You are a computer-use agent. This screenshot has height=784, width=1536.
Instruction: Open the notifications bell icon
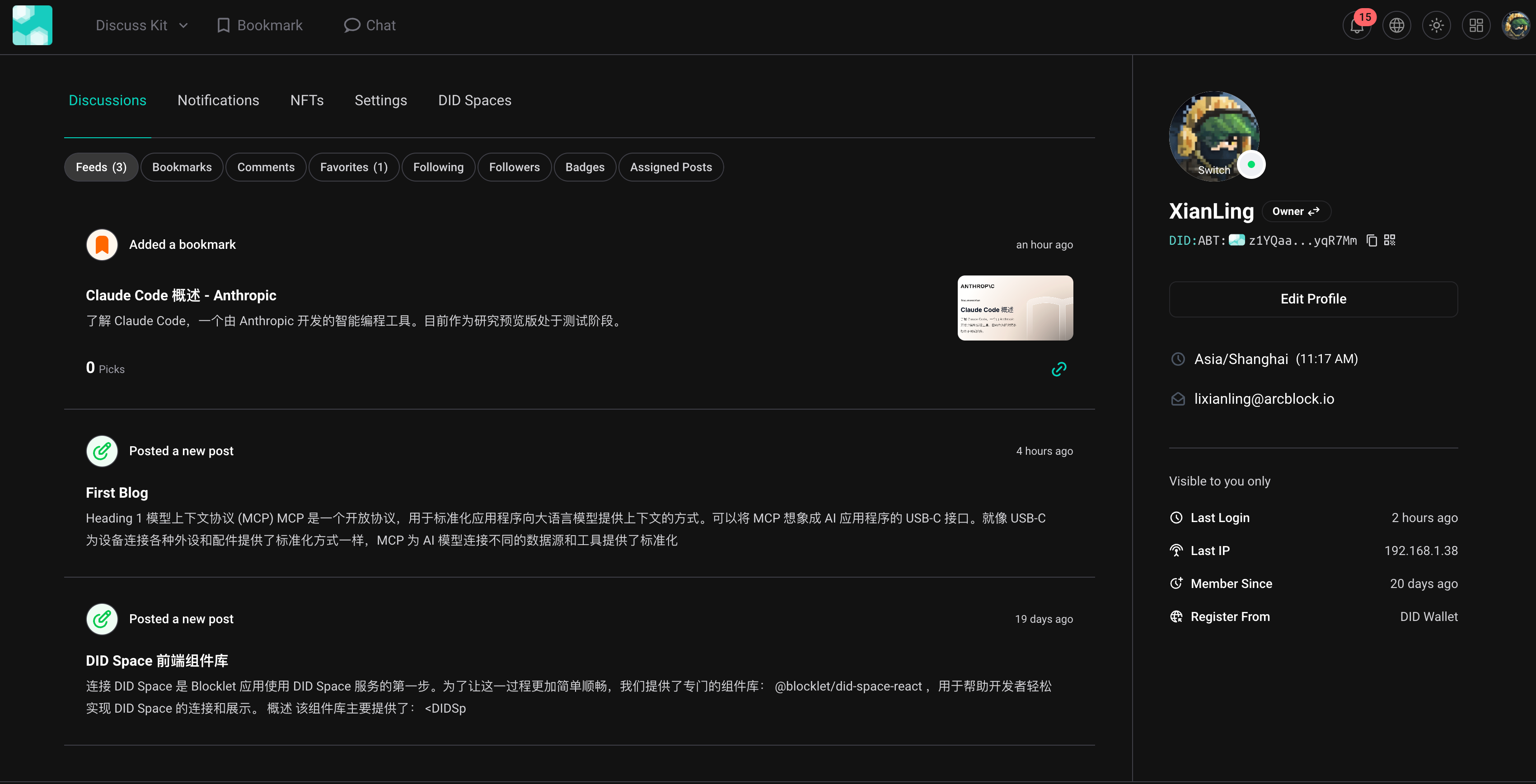coord(1357,26)
